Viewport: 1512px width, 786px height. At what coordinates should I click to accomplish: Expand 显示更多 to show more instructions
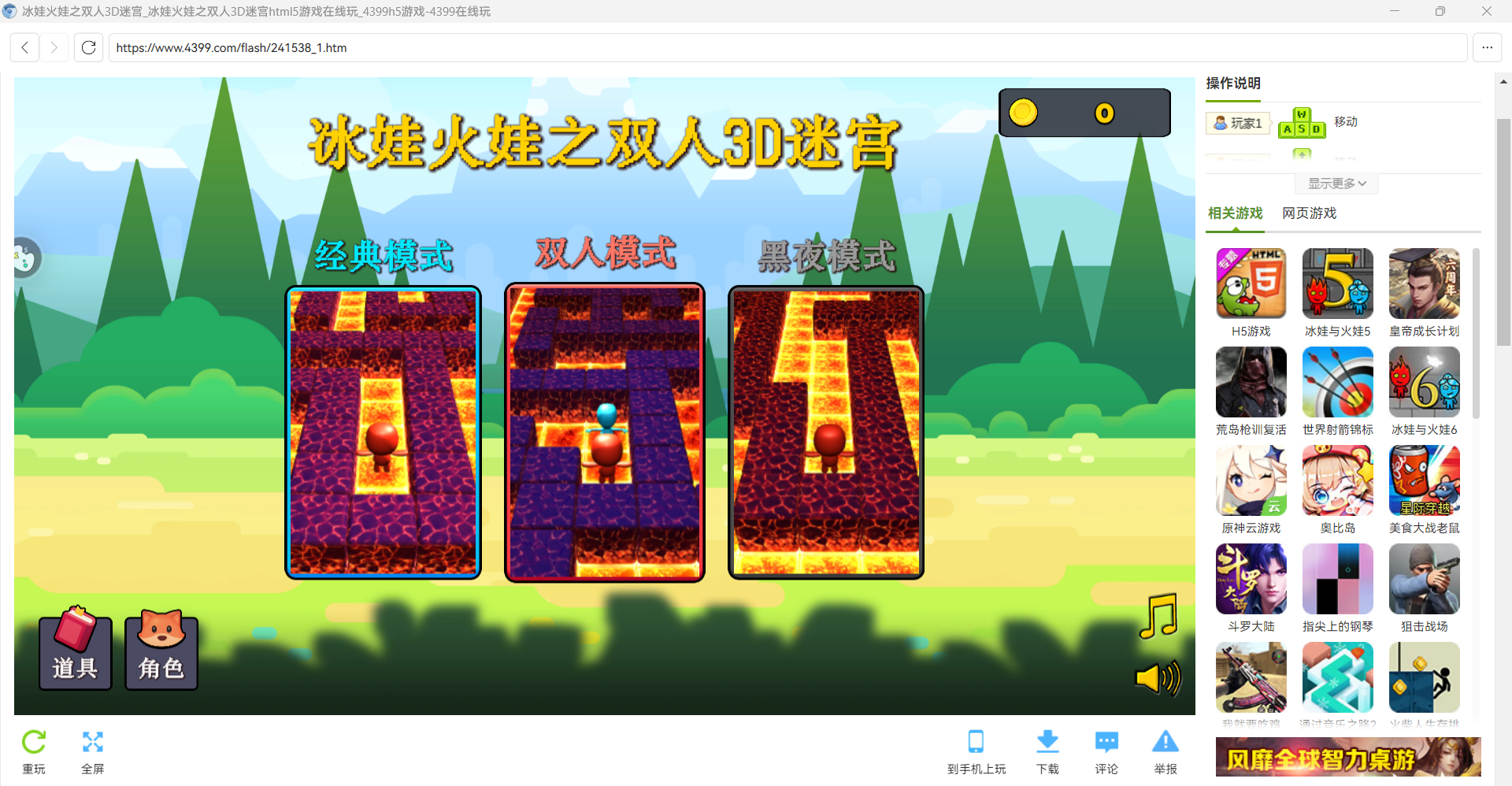[1336, 183]
